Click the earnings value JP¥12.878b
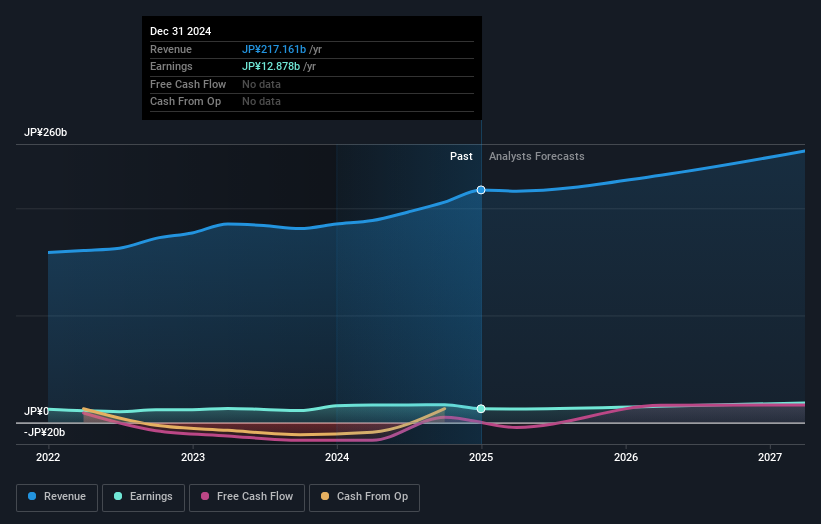The image size is (821, 524). tap(271, 66)
